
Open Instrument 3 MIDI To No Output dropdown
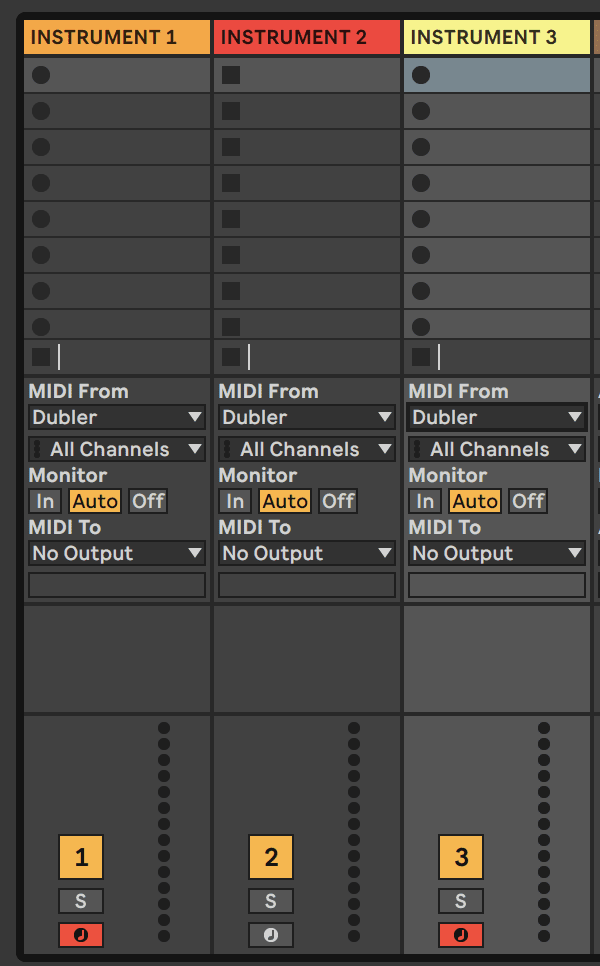point(497,553)
